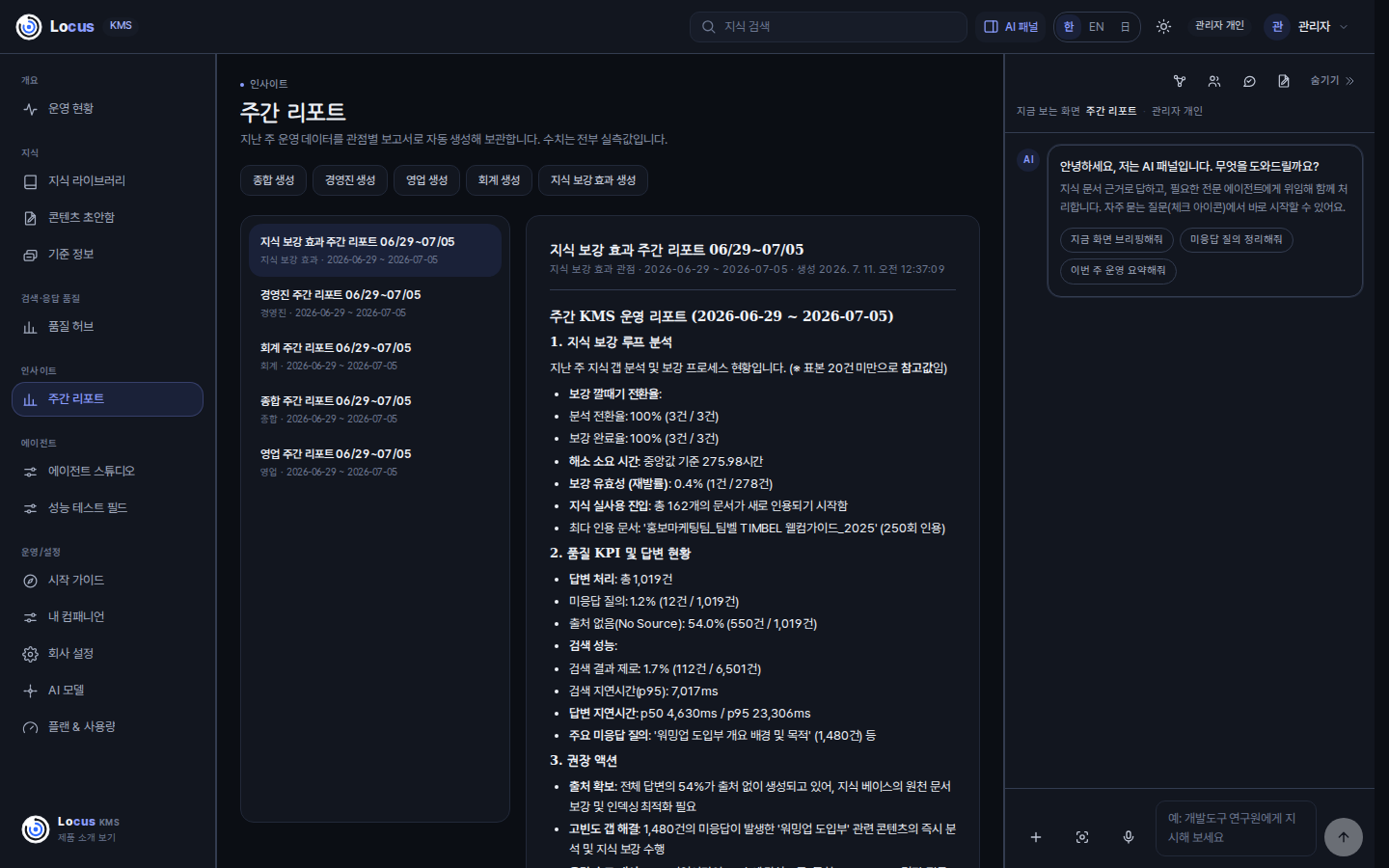This screenshot has height=868, width=1389.
Task: Click the chat-check bubble icon in AI panel
Action: click(x=1249, y=81)
